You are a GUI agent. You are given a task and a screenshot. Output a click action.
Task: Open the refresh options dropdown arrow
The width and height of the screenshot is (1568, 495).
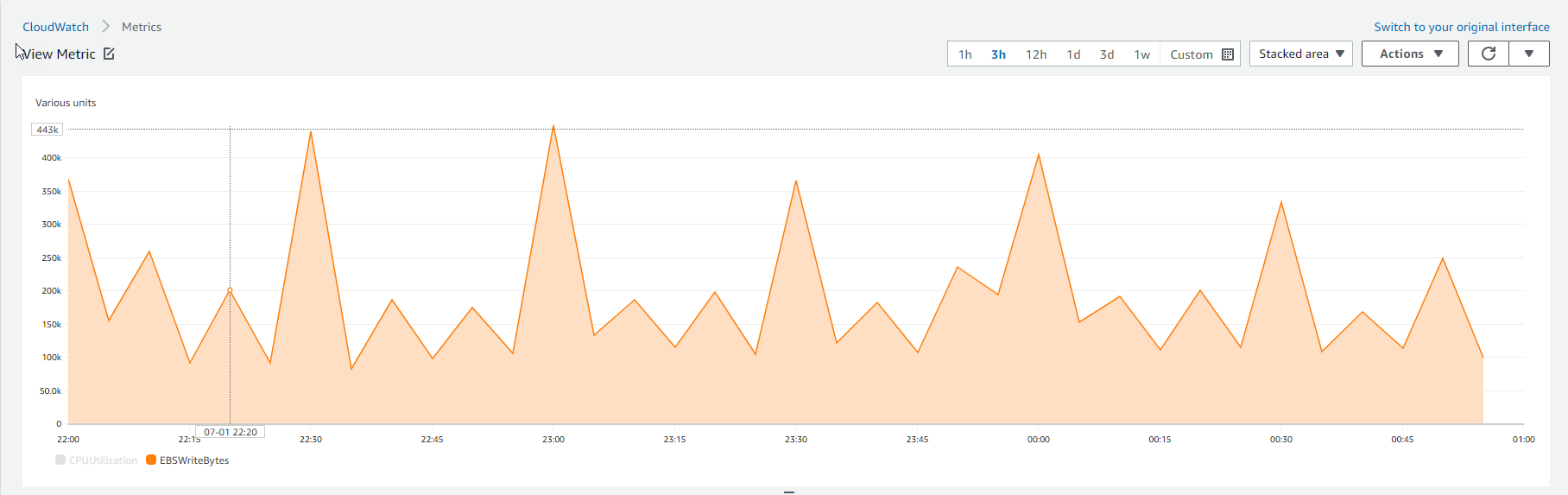tap(1529, 54)
